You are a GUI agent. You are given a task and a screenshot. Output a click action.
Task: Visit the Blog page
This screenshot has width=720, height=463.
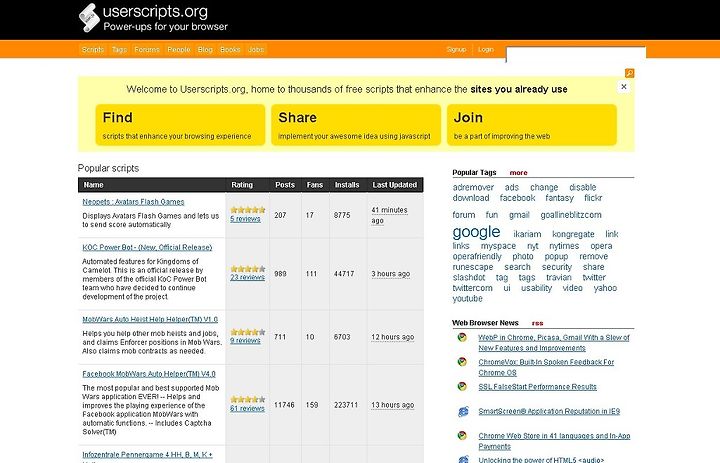[205, 50]
